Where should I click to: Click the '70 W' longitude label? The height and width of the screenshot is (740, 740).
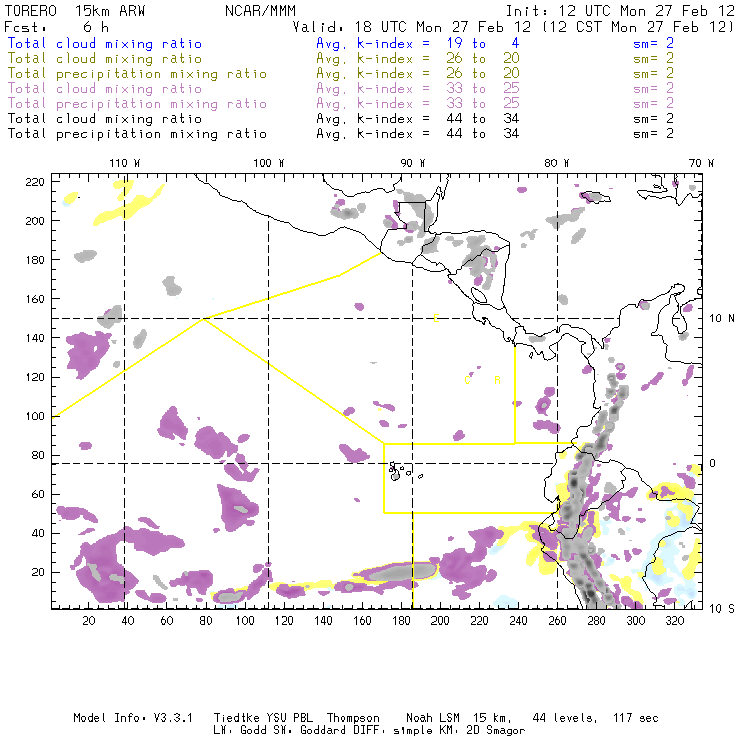tap(701, 163)
